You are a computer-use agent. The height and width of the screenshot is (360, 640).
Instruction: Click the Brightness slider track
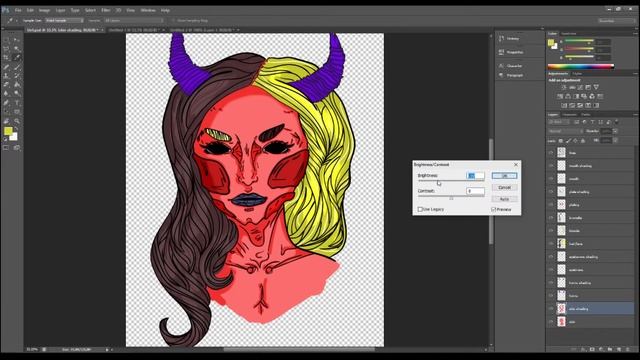451,181
